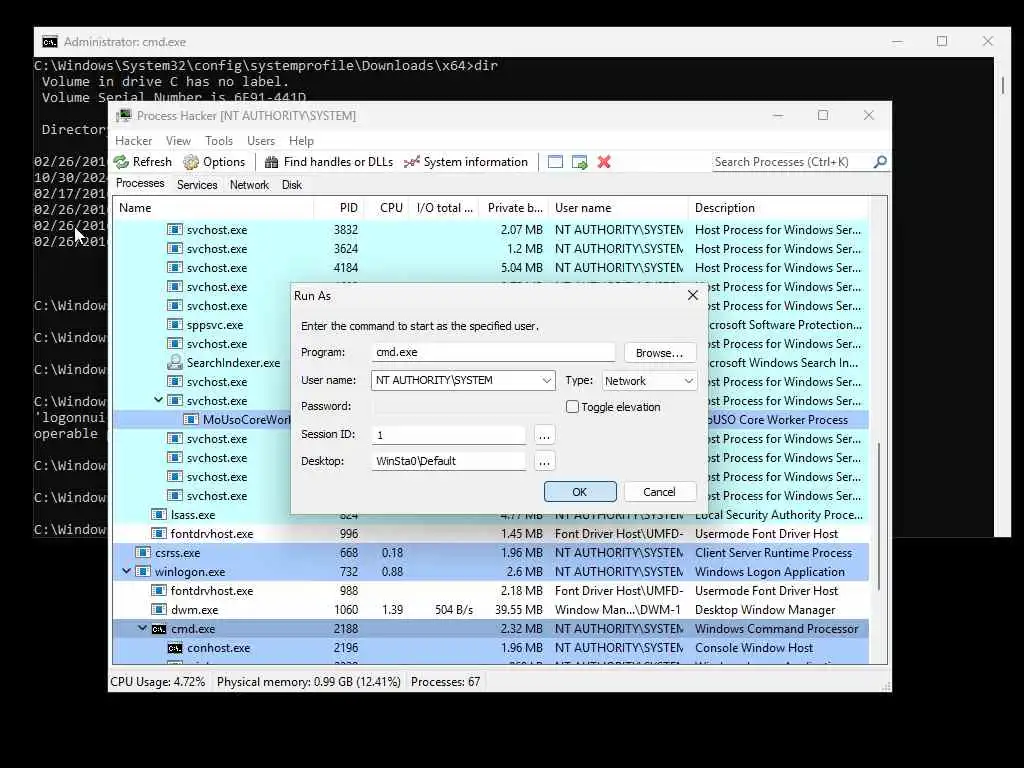
Task: Click the Refresh toolbar icon
Action: tap(121, 162)
